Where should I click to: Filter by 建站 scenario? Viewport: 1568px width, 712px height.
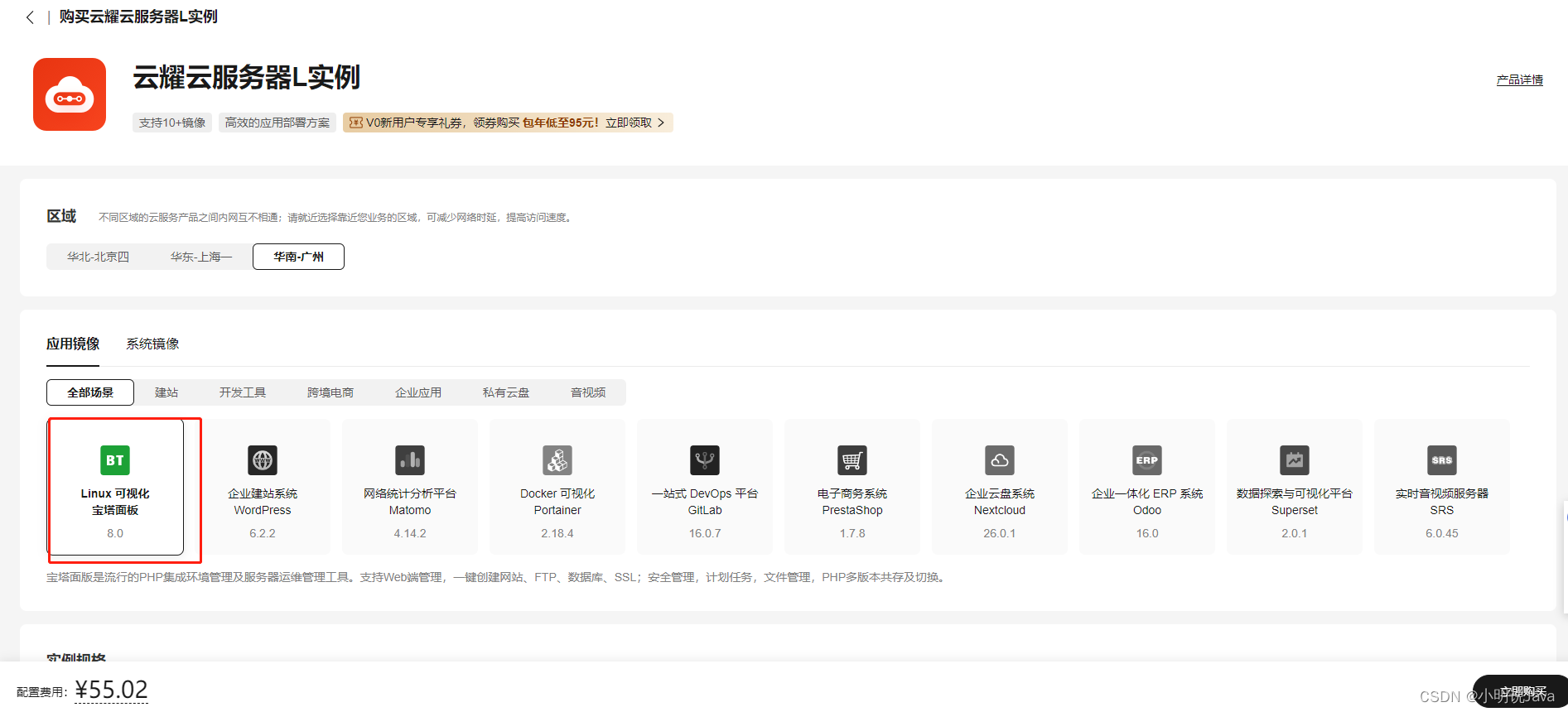tap(166, 392)
